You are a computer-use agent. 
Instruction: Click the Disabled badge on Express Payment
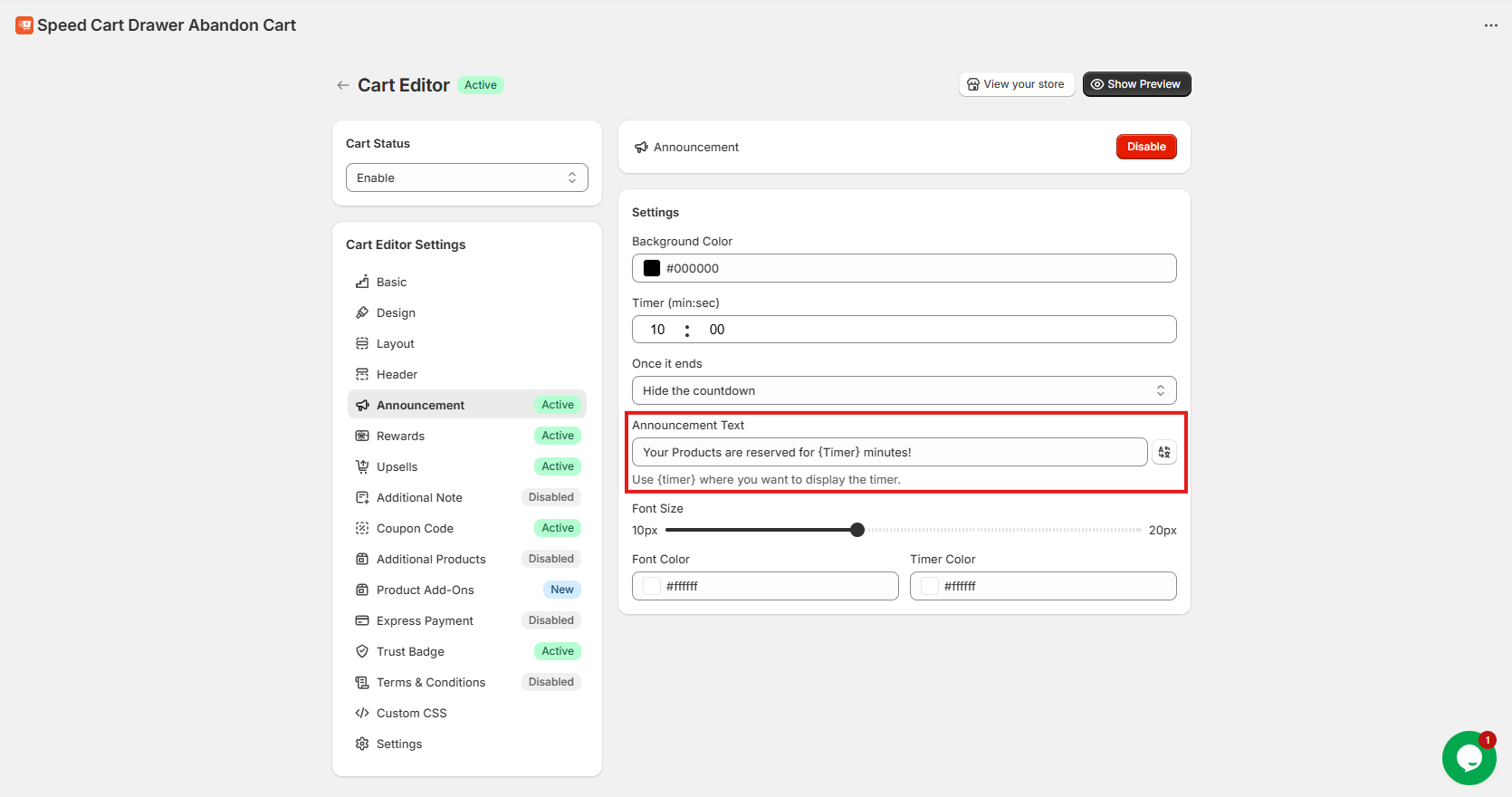[550, 620]
